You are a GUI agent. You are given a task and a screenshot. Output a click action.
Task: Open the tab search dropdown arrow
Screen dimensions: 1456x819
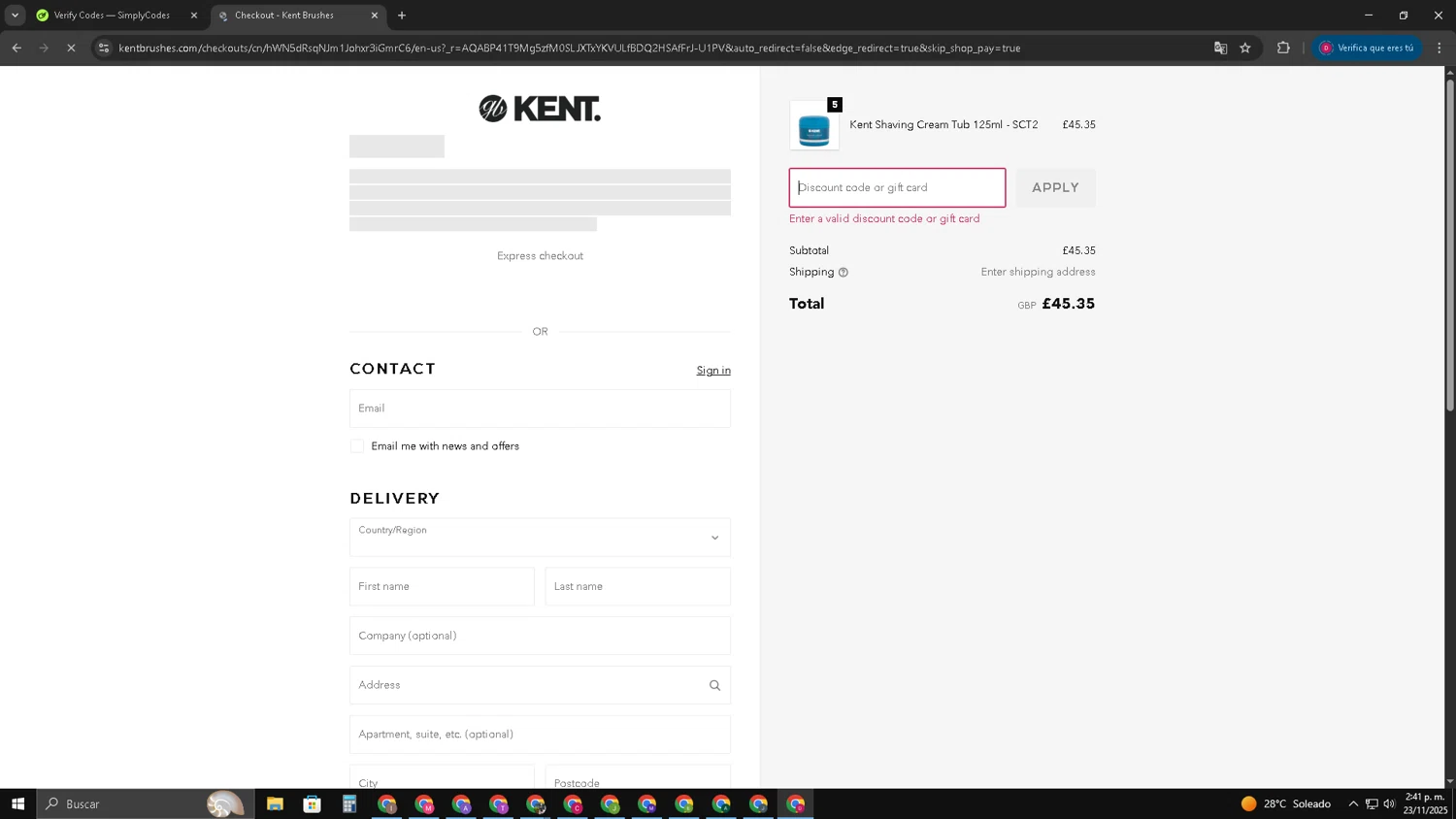pyautogui.click(x=15, y=16)
